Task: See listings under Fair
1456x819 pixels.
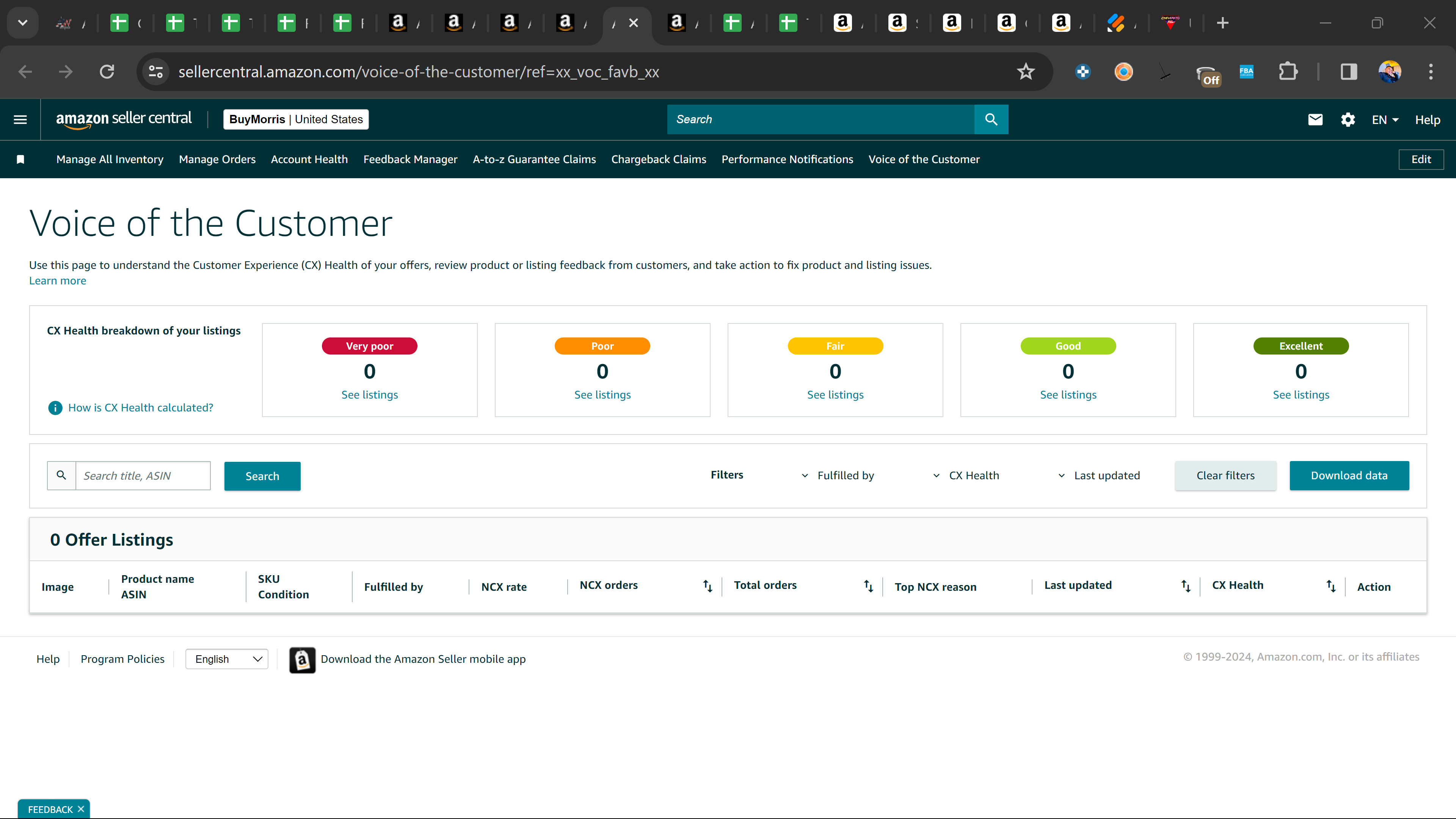Action: pyautogui.click(x=835, y=394)
